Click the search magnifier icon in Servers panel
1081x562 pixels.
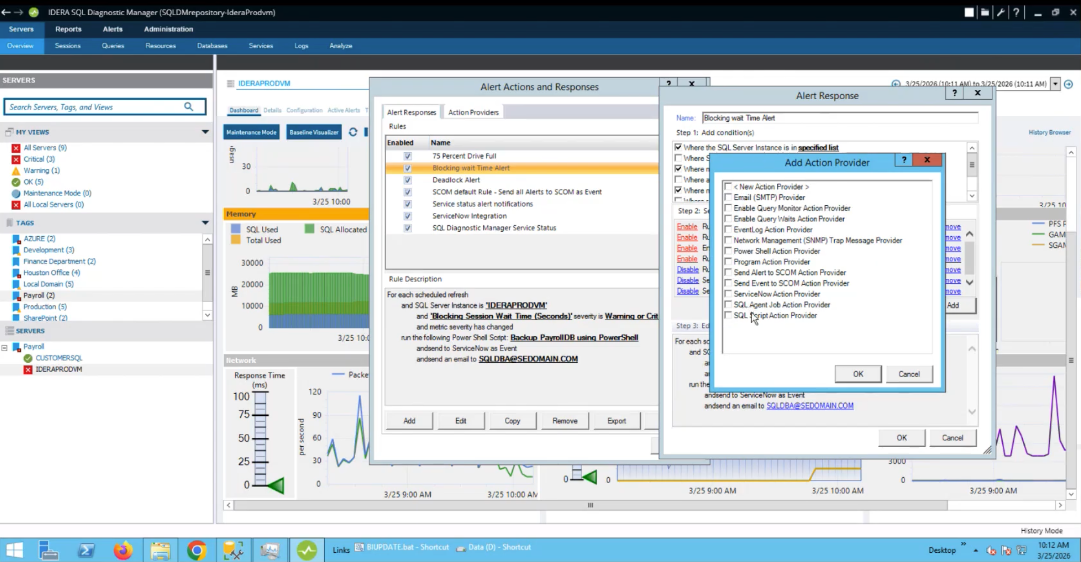[189, 107]
